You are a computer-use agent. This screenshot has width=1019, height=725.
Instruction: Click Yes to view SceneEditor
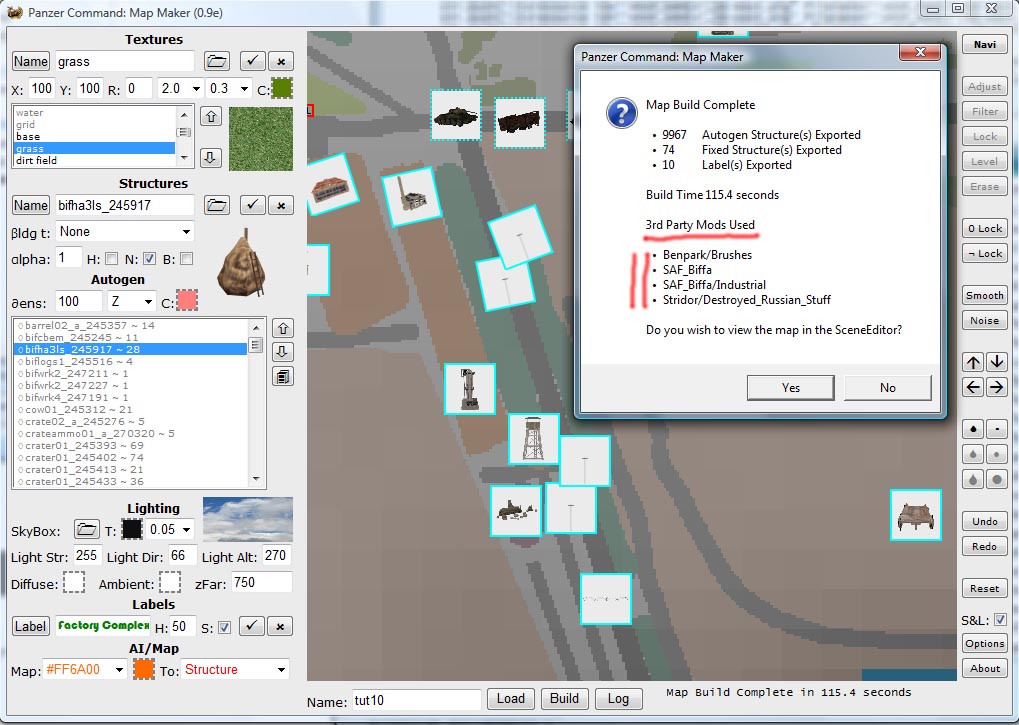click(x=790, y=388)
